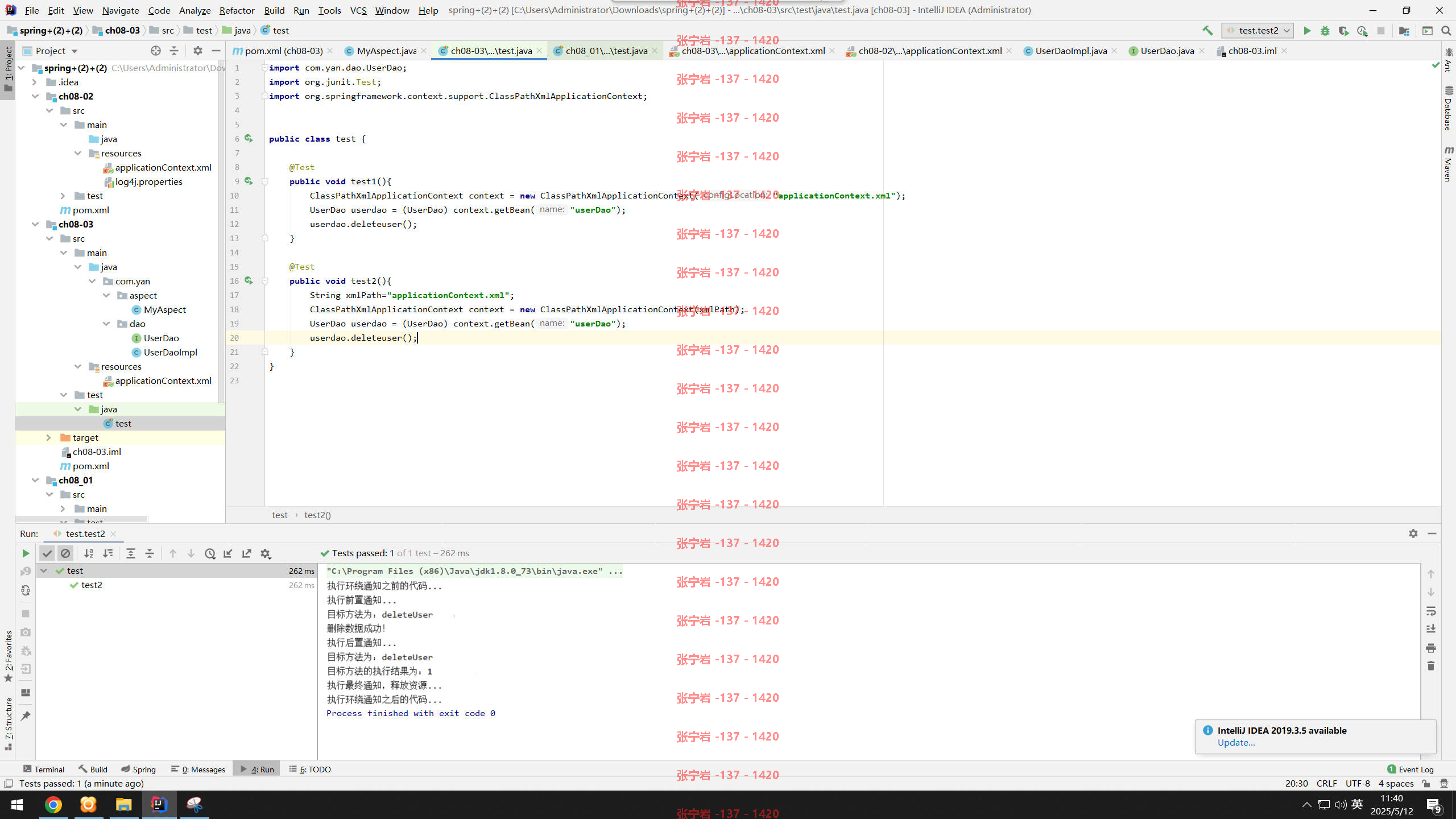Screen dimensions: 1456x819
Task: Open the VCS menu
Action: (358, 10)
